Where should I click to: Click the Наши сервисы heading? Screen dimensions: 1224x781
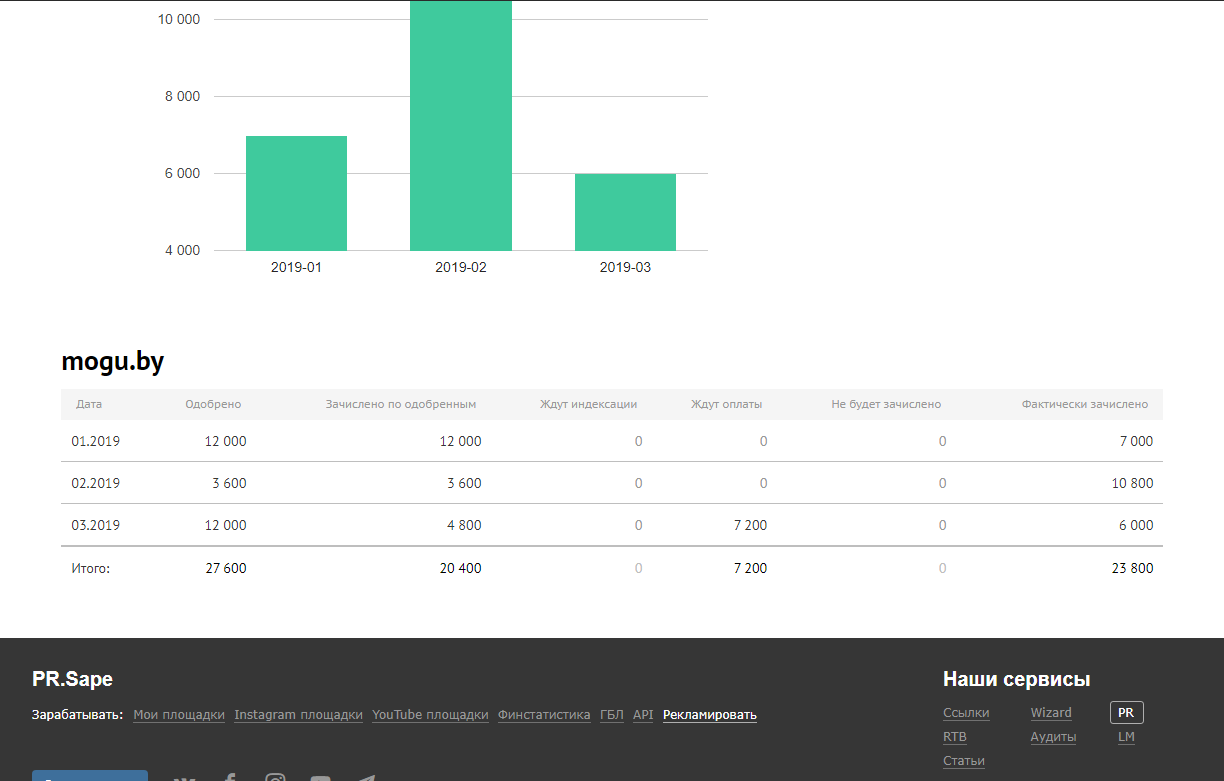(x=1016, y=679)
